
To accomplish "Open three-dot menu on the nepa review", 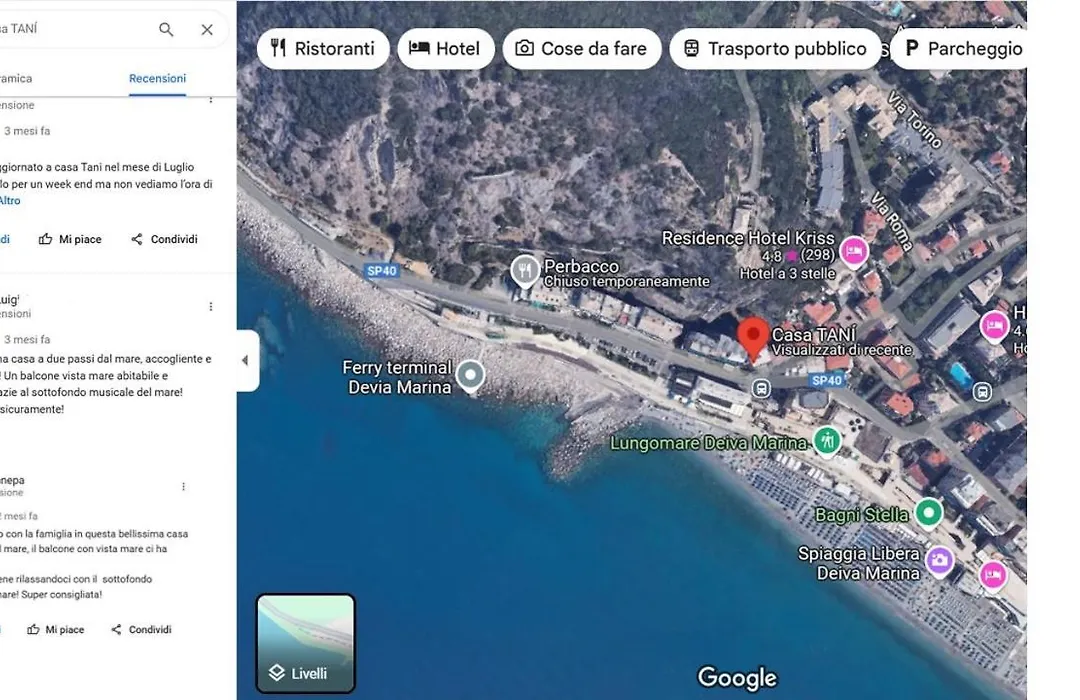I will click(x=183, y=486).
